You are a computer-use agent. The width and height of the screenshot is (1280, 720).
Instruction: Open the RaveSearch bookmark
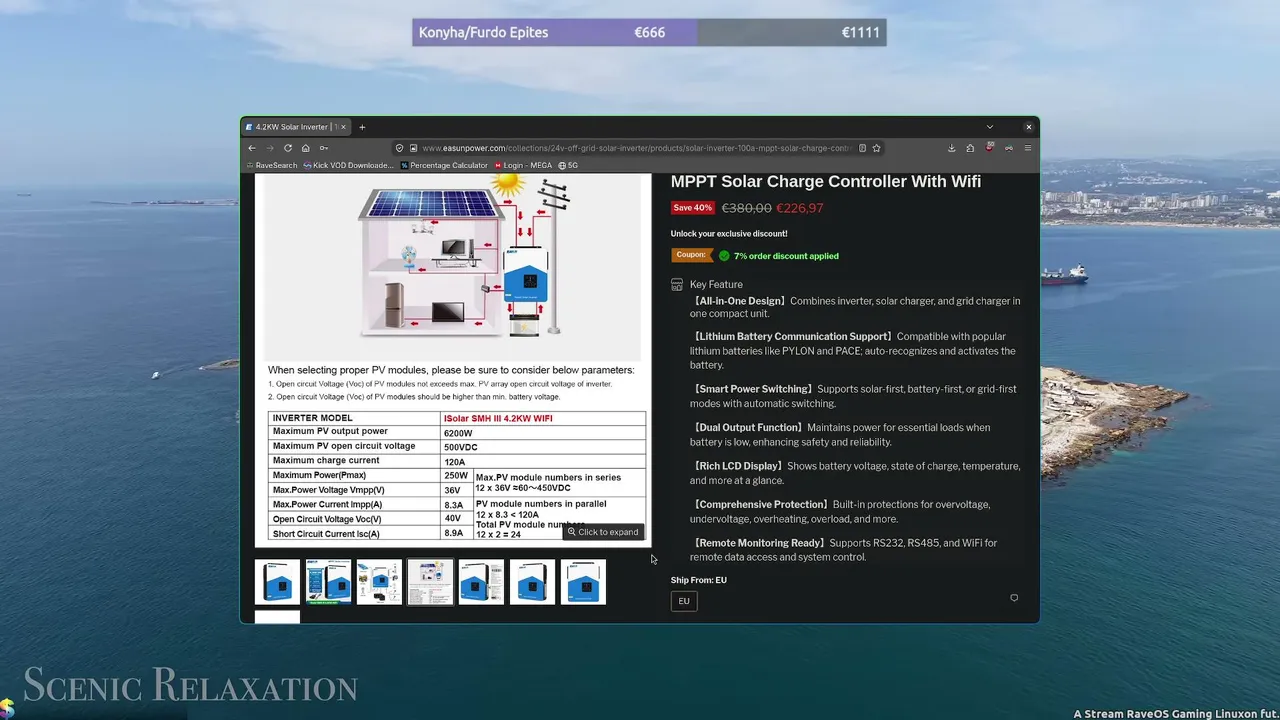tap(271, 165)
